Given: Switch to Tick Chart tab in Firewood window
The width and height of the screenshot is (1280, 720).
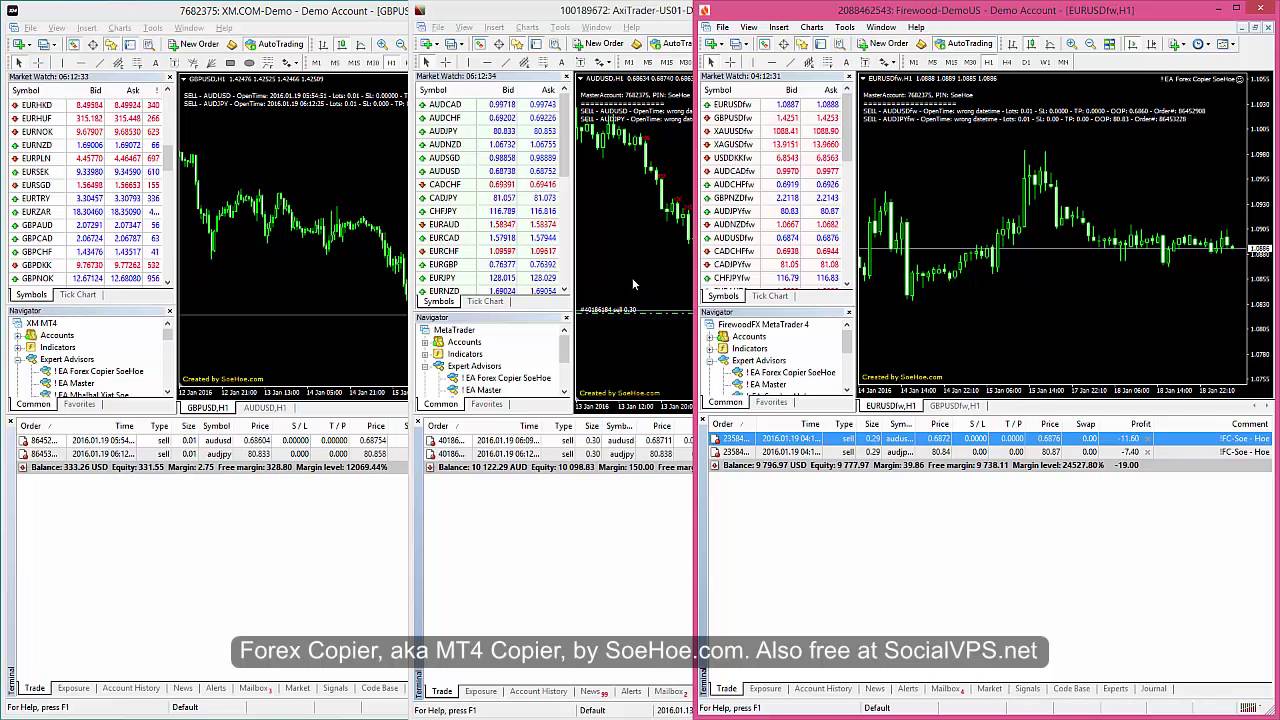Looking at the screenshot, I should tap(770, 296).
